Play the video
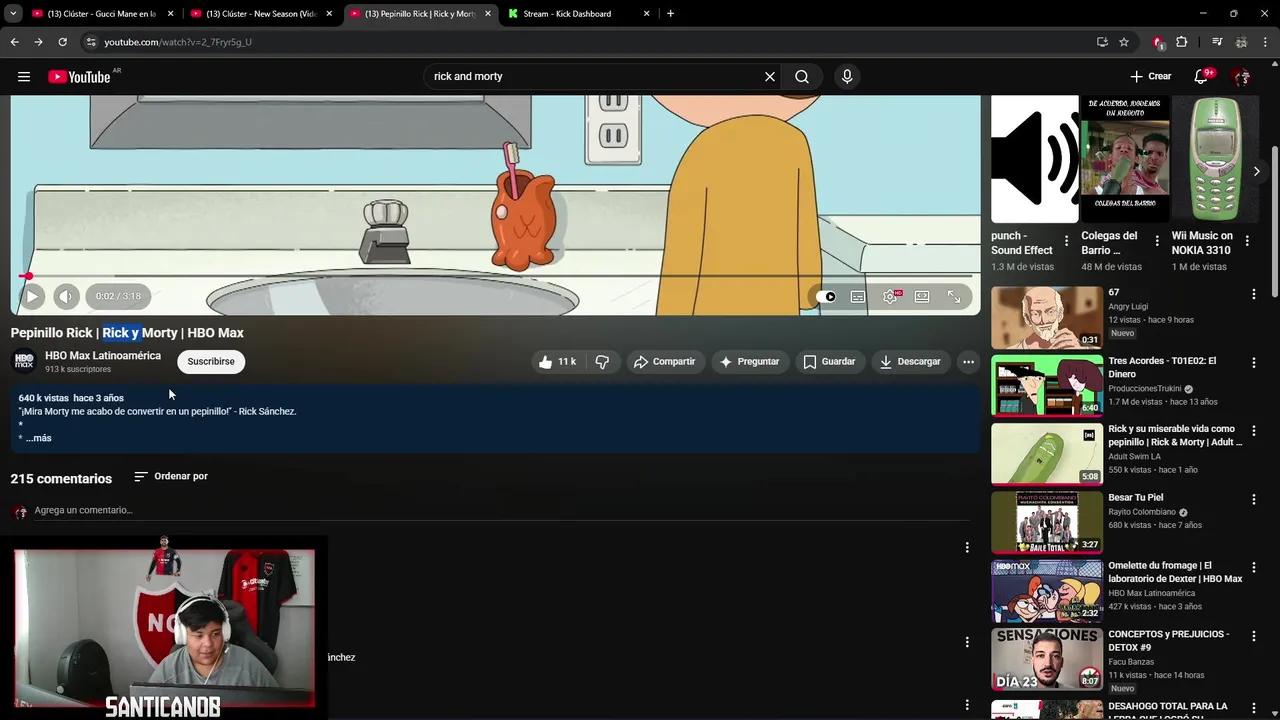Image resolution: width=1280 pixels, height=720 pixels. (32, 296)
